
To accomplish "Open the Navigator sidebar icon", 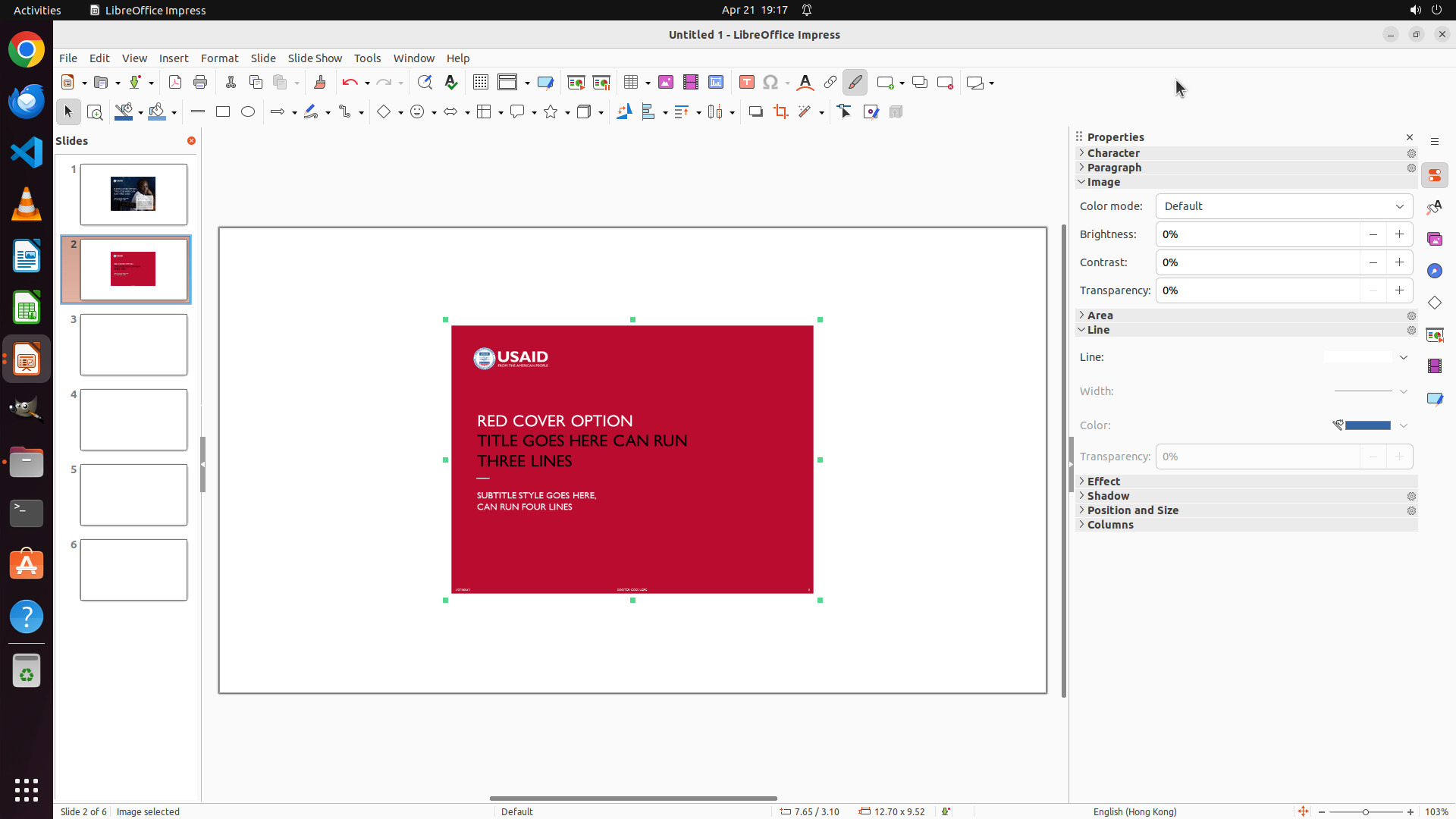I will [1434, 271].
